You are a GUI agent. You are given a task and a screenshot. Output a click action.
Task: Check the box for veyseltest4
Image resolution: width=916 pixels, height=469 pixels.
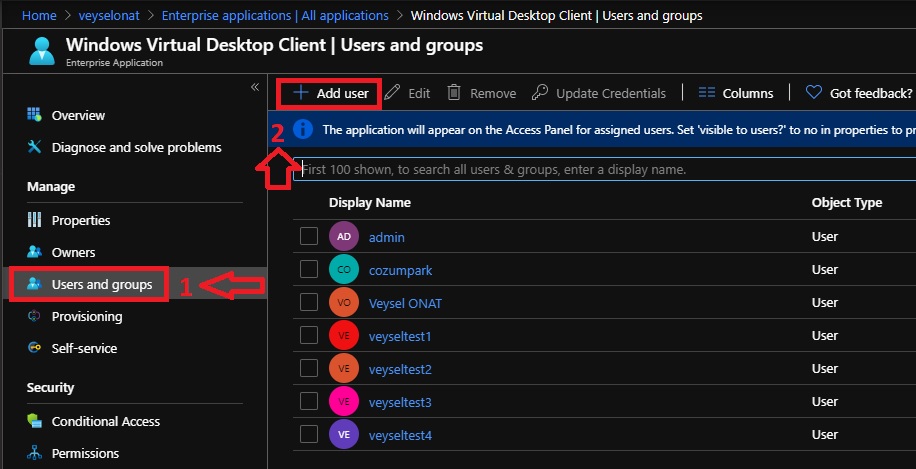308,434
